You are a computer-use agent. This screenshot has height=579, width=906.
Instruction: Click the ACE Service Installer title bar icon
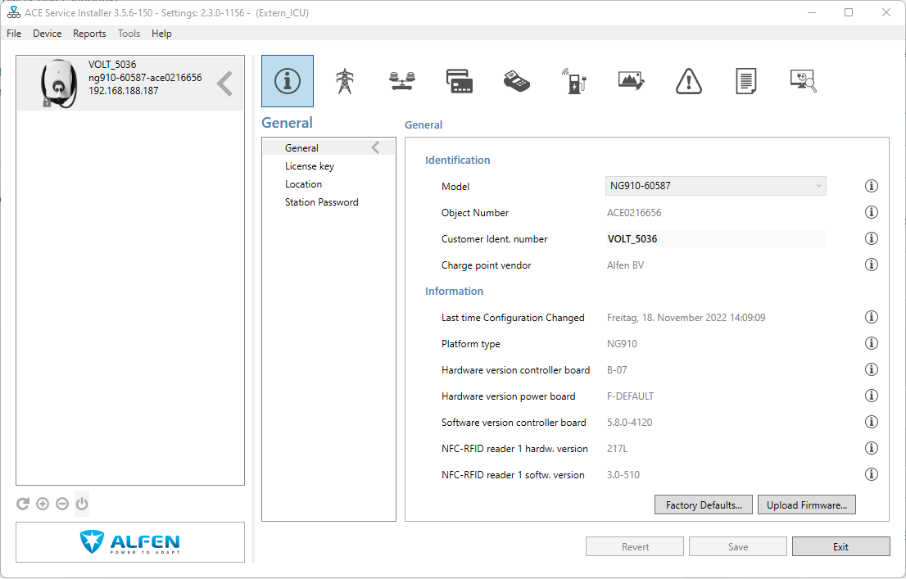[13, 13]
